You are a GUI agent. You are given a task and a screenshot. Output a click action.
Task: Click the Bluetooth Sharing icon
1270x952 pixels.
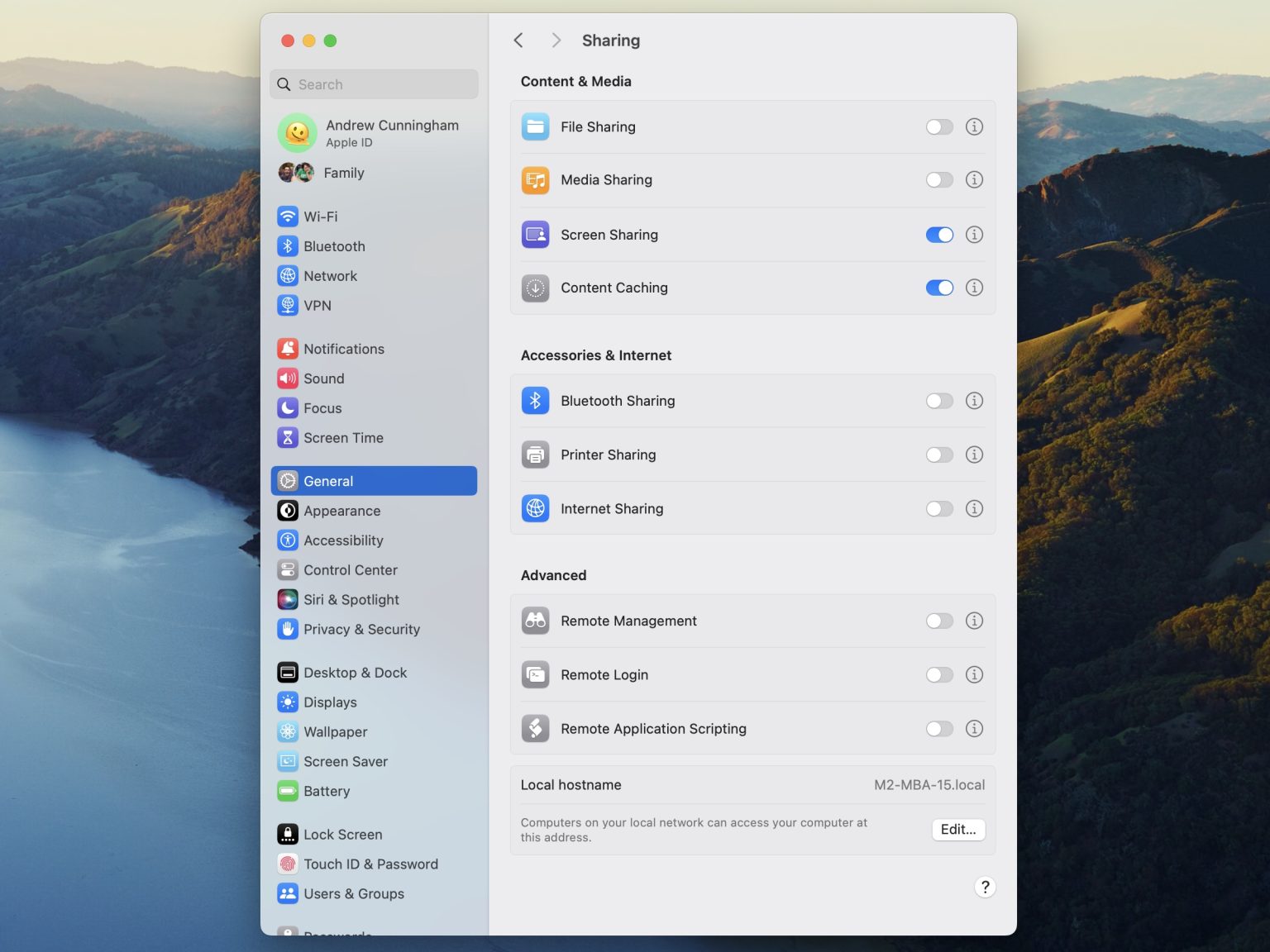[535, 400]
